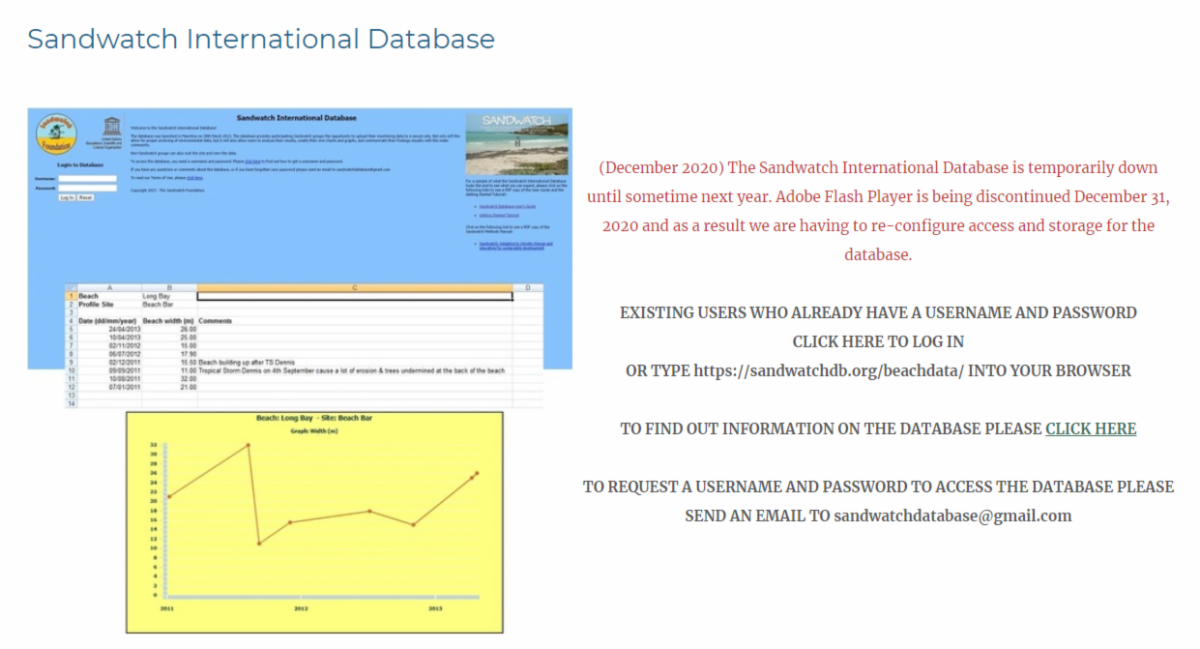Viewport: 1200px width, 649px height.
Task: Click the red December 2020 downtime notice
Action: pyautogui.click(x=878, y=211)
